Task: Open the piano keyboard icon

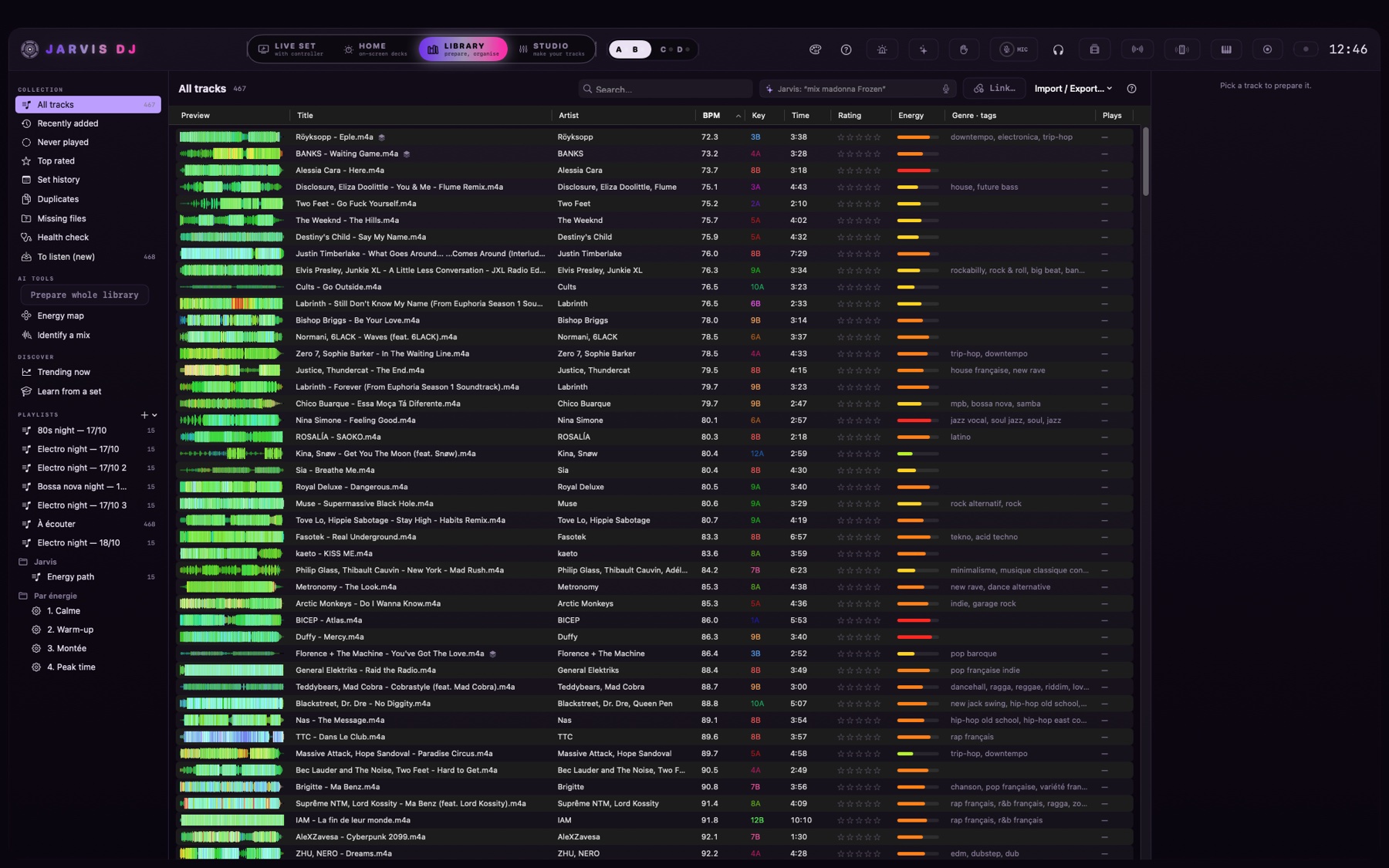Action: [1226, 49]
